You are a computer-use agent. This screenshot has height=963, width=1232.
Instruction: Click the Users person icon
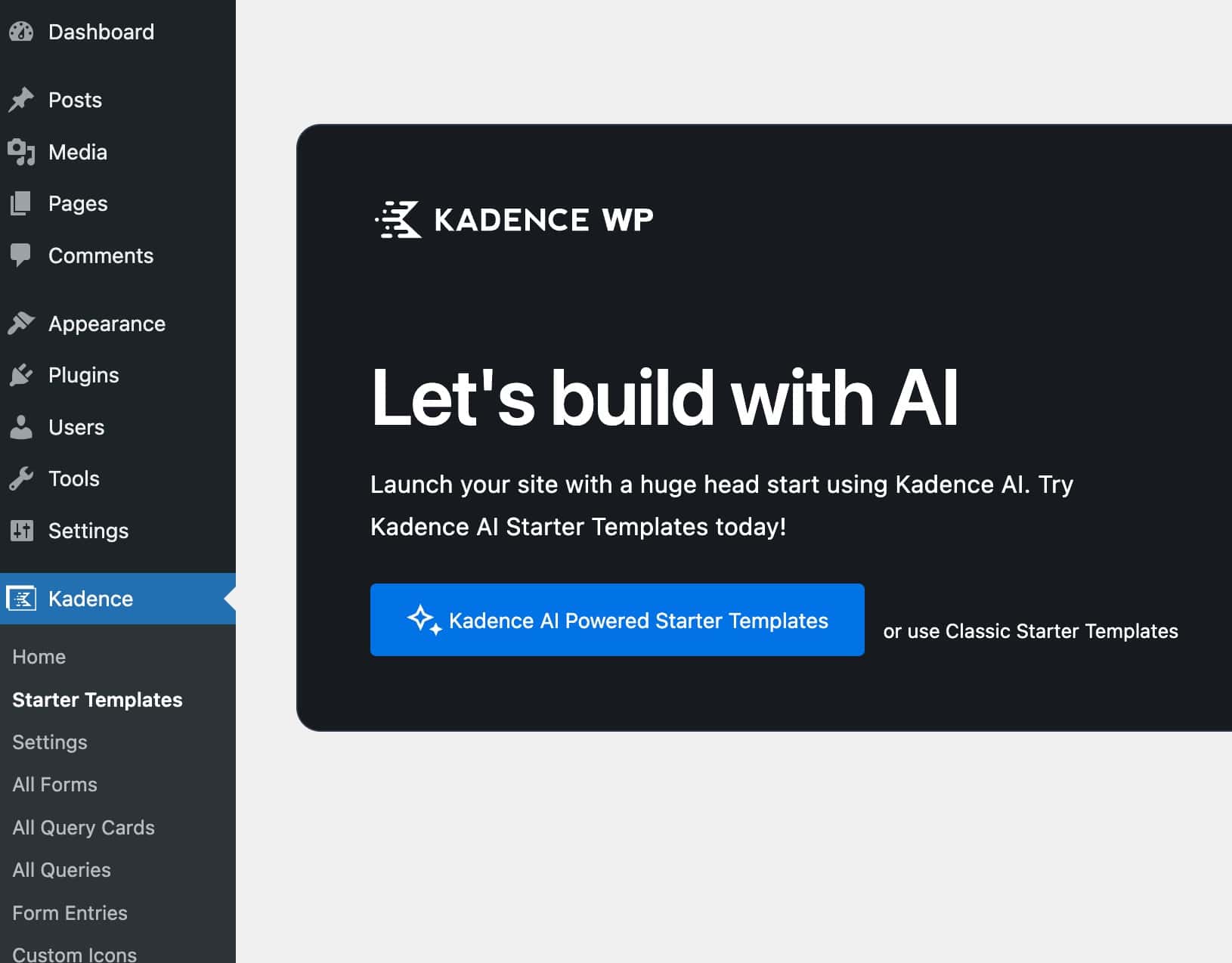coord(21,427)
